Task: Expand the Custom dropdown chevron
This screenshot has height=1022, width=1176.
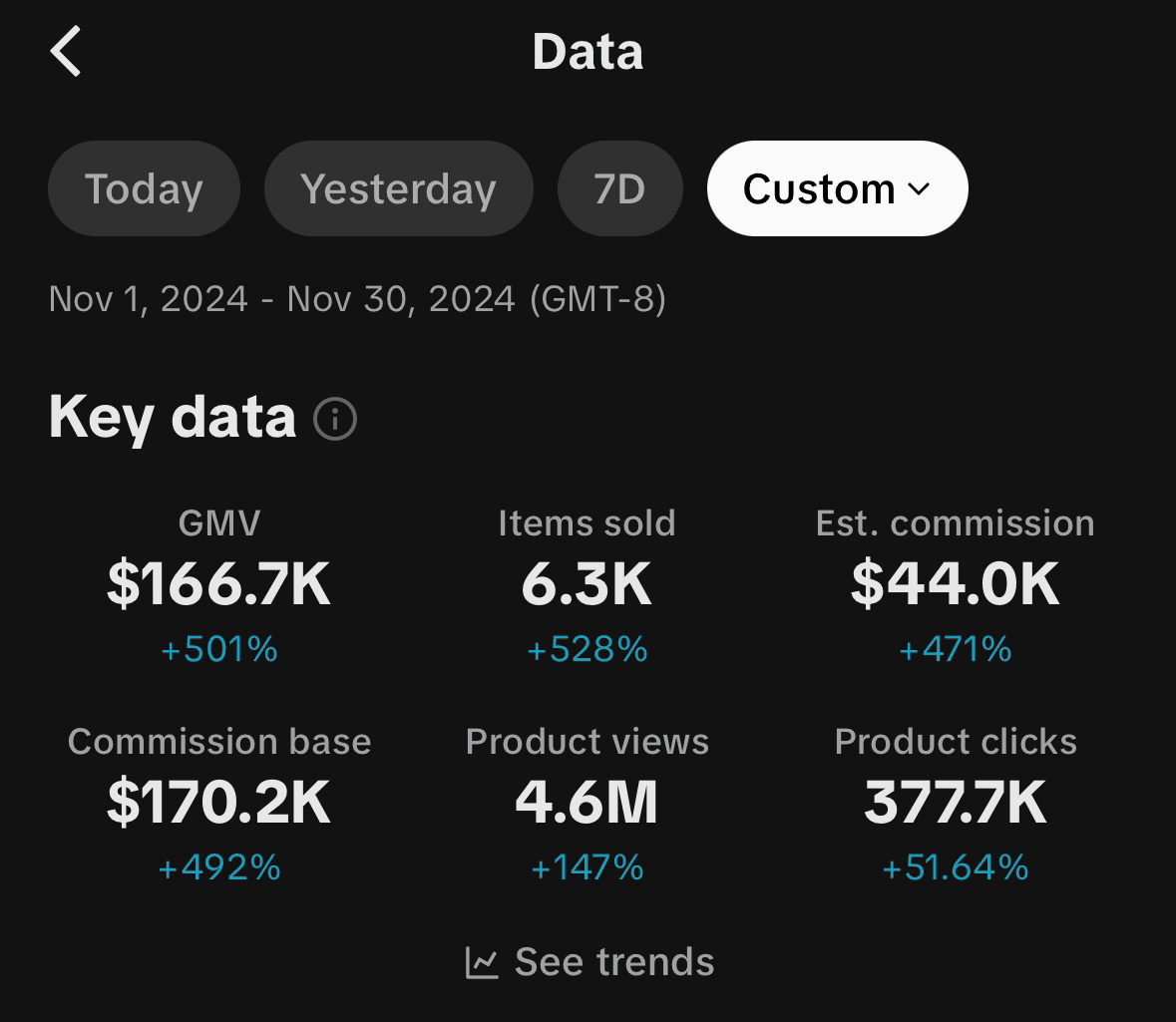Action: (x=919, y=189)
